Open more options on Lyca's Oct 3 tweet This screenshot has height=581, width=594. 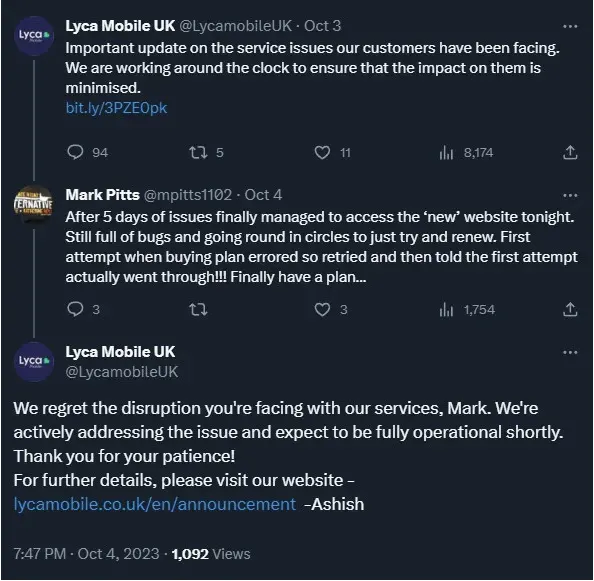pos(570,27)
